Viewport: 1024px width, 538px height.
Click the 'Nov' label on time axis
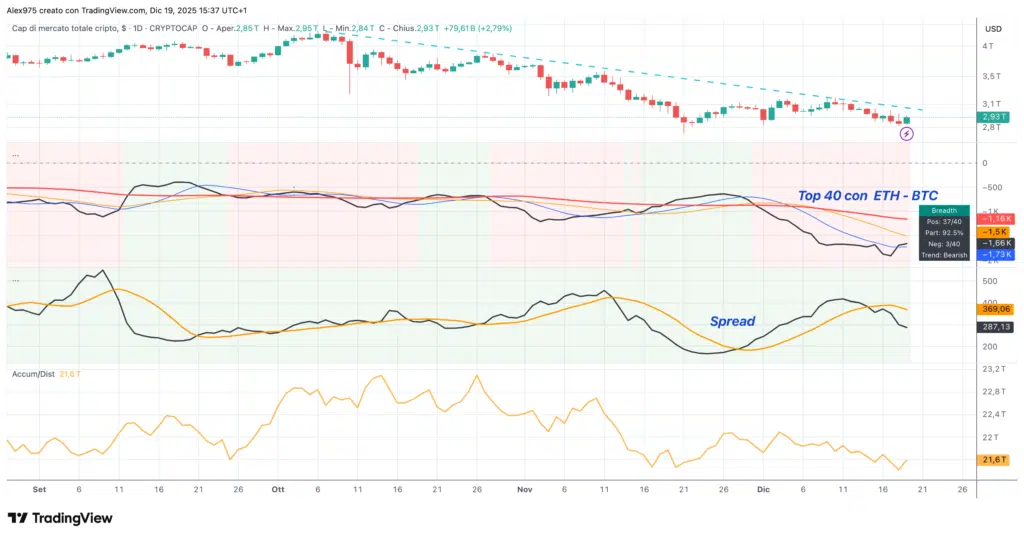pyautogui.click(x=526, y=490)
